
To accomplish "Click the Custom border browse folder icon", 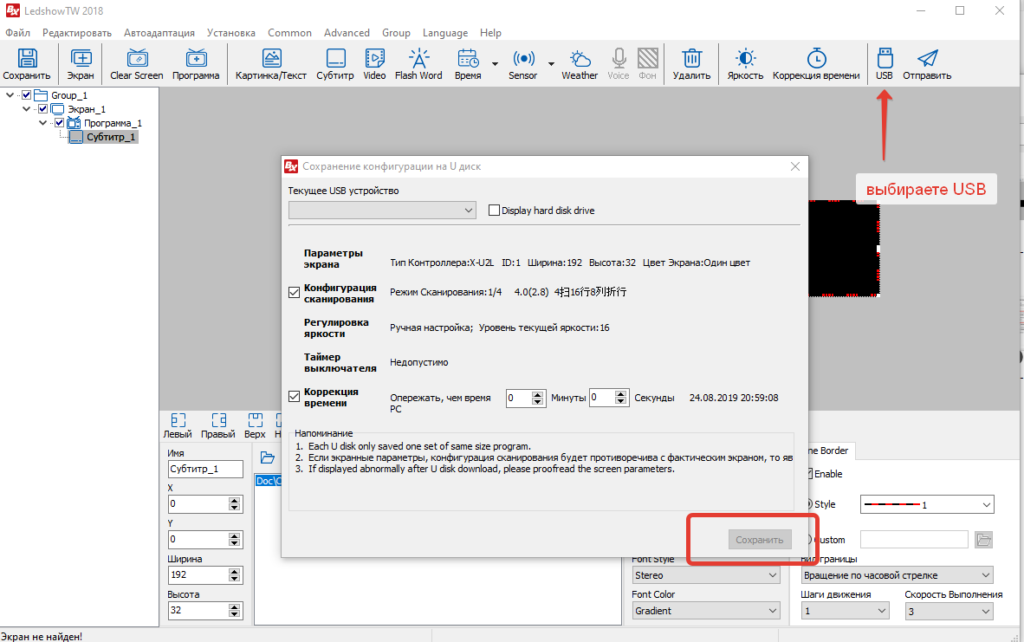I will tap(984, 539).
